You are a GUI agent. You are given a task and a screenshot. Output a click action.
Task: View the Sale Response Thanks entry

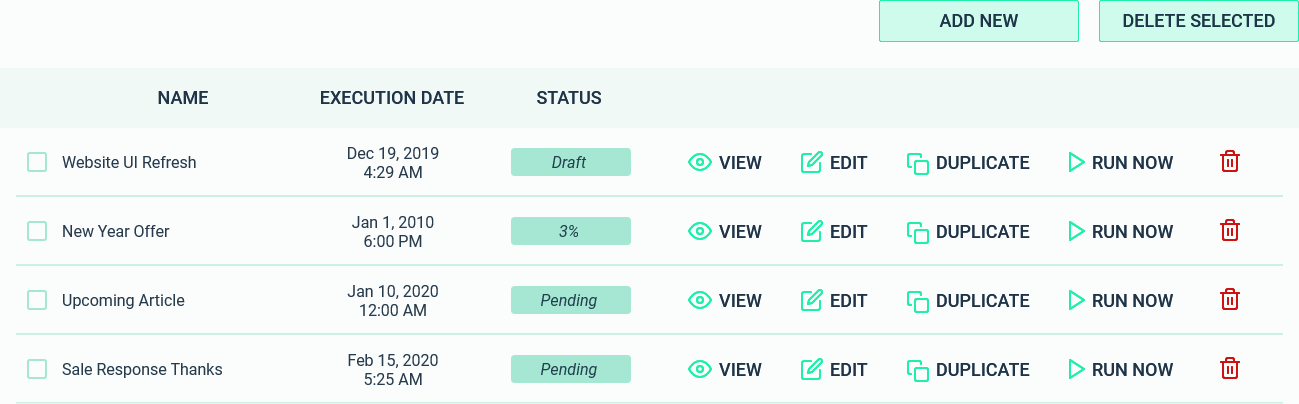pos(725,369)
